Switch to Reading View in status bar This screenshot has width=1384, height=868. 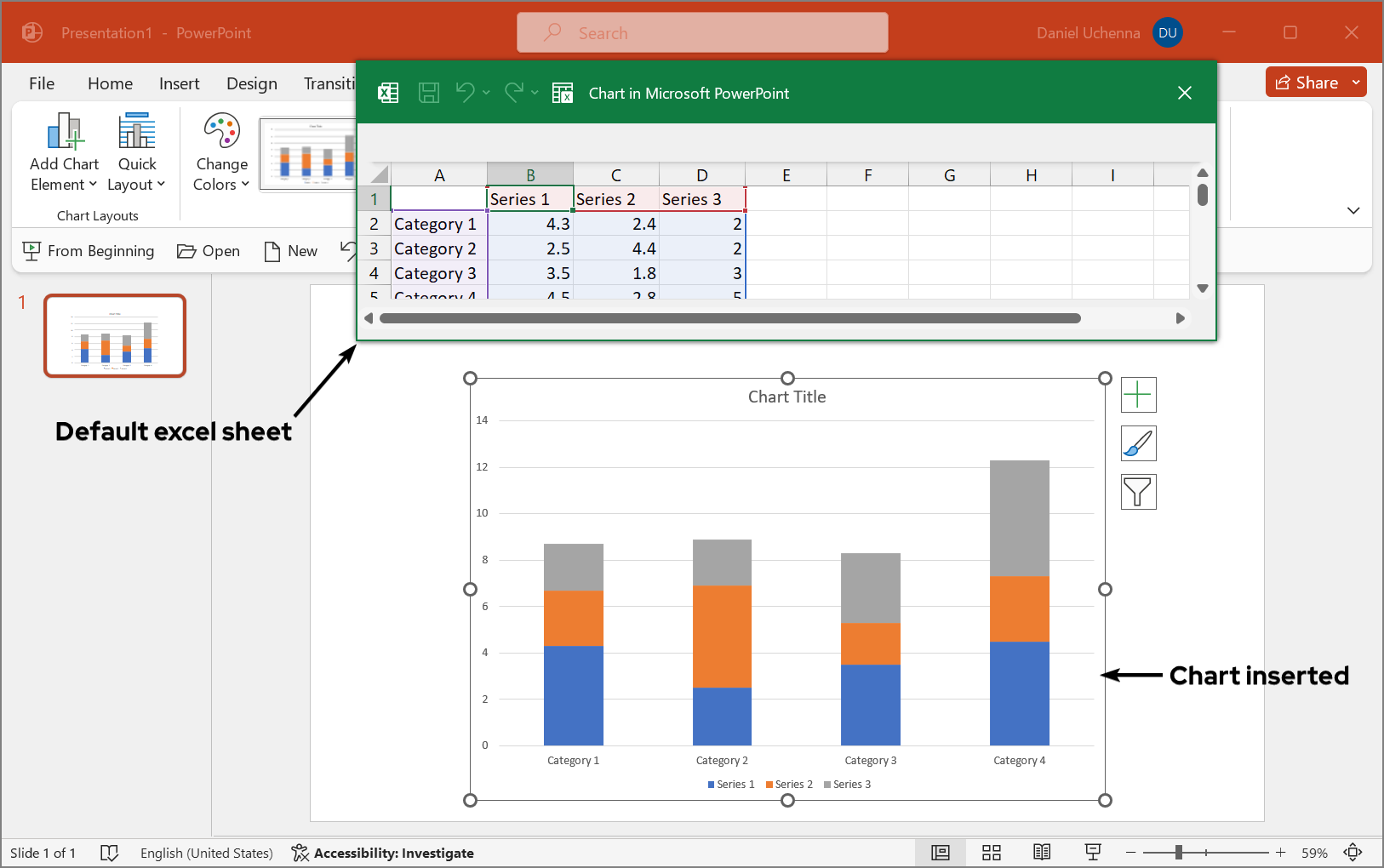pos(1042,853)
